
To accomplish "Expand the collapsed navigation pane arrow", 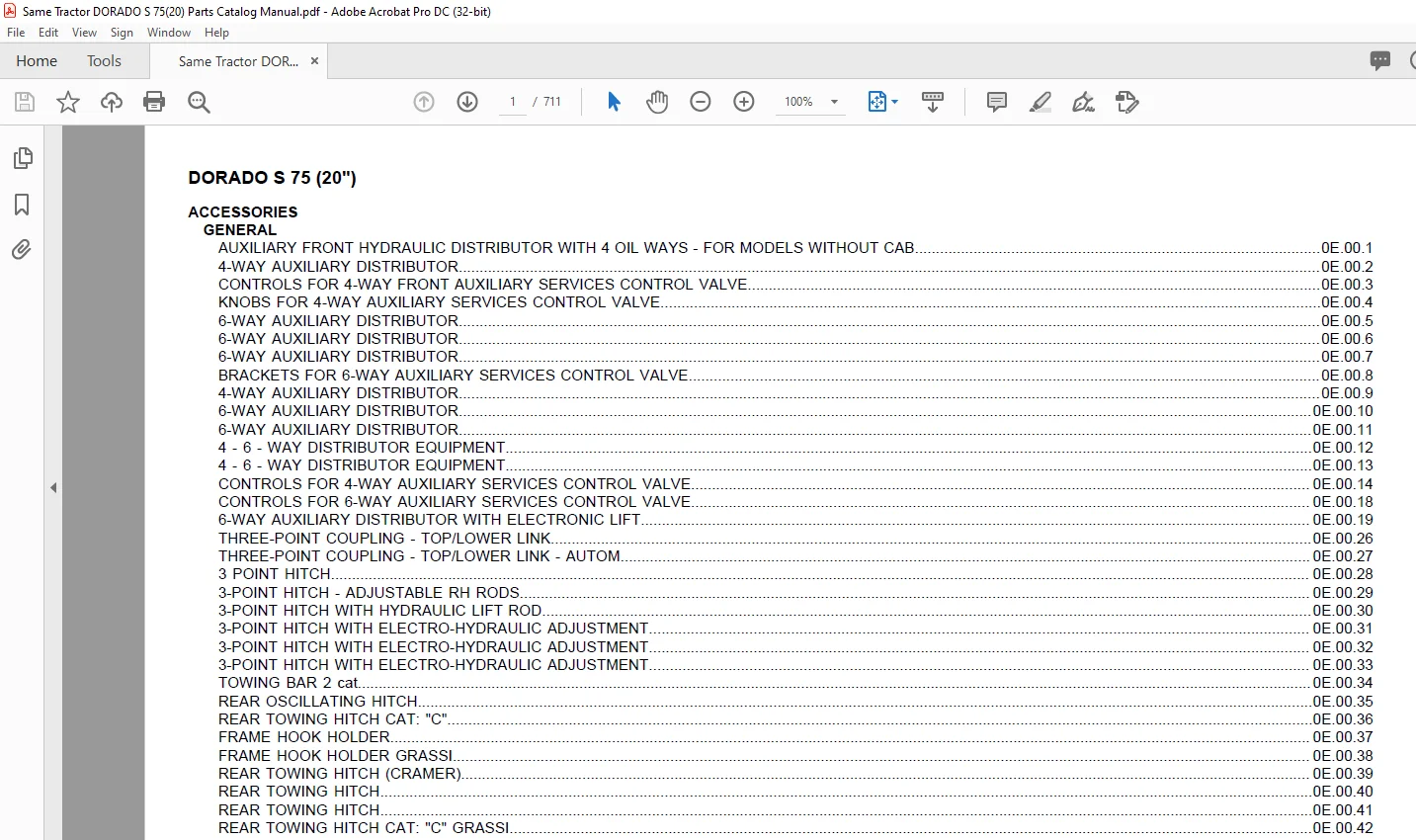I will click(53, 488).
